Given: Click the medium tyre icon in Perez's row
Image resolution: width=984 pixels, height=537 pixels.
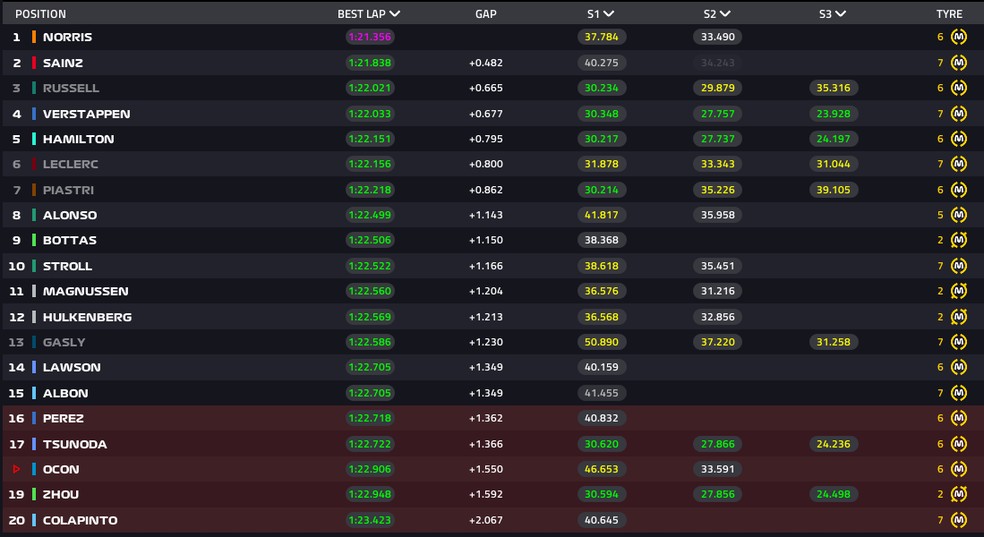Looking at the screenshot, I should (x=958, y=418).
